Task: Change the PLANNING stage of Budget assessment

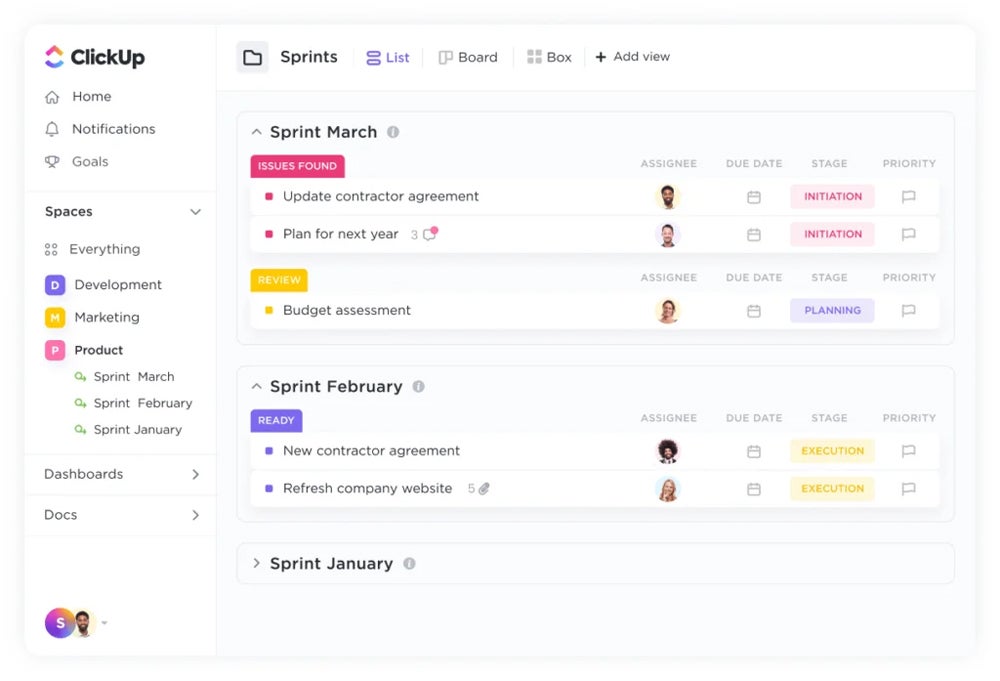Action: 832,311
